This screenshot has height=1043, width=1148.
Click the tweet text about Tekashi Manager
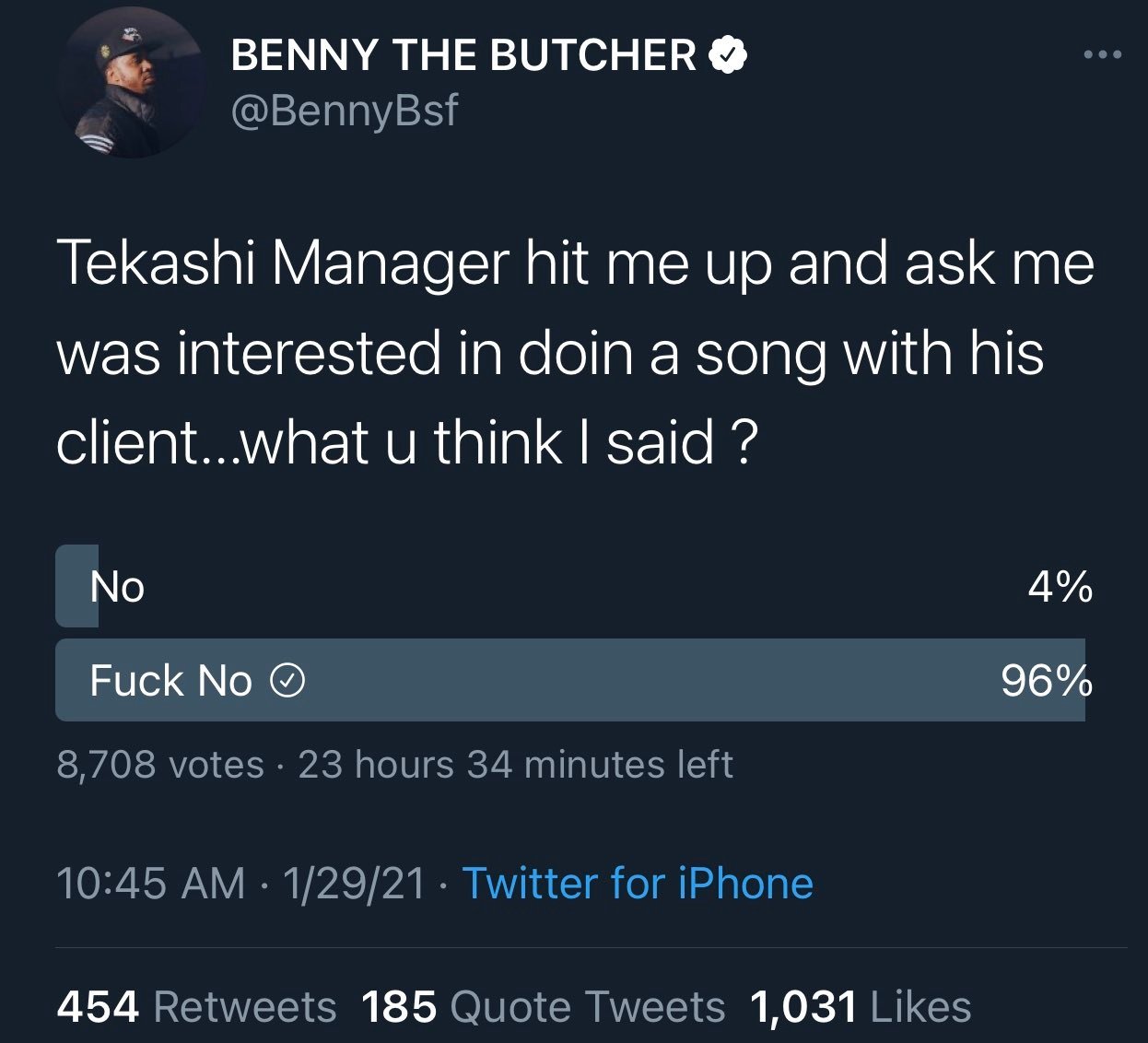point(575,353)
